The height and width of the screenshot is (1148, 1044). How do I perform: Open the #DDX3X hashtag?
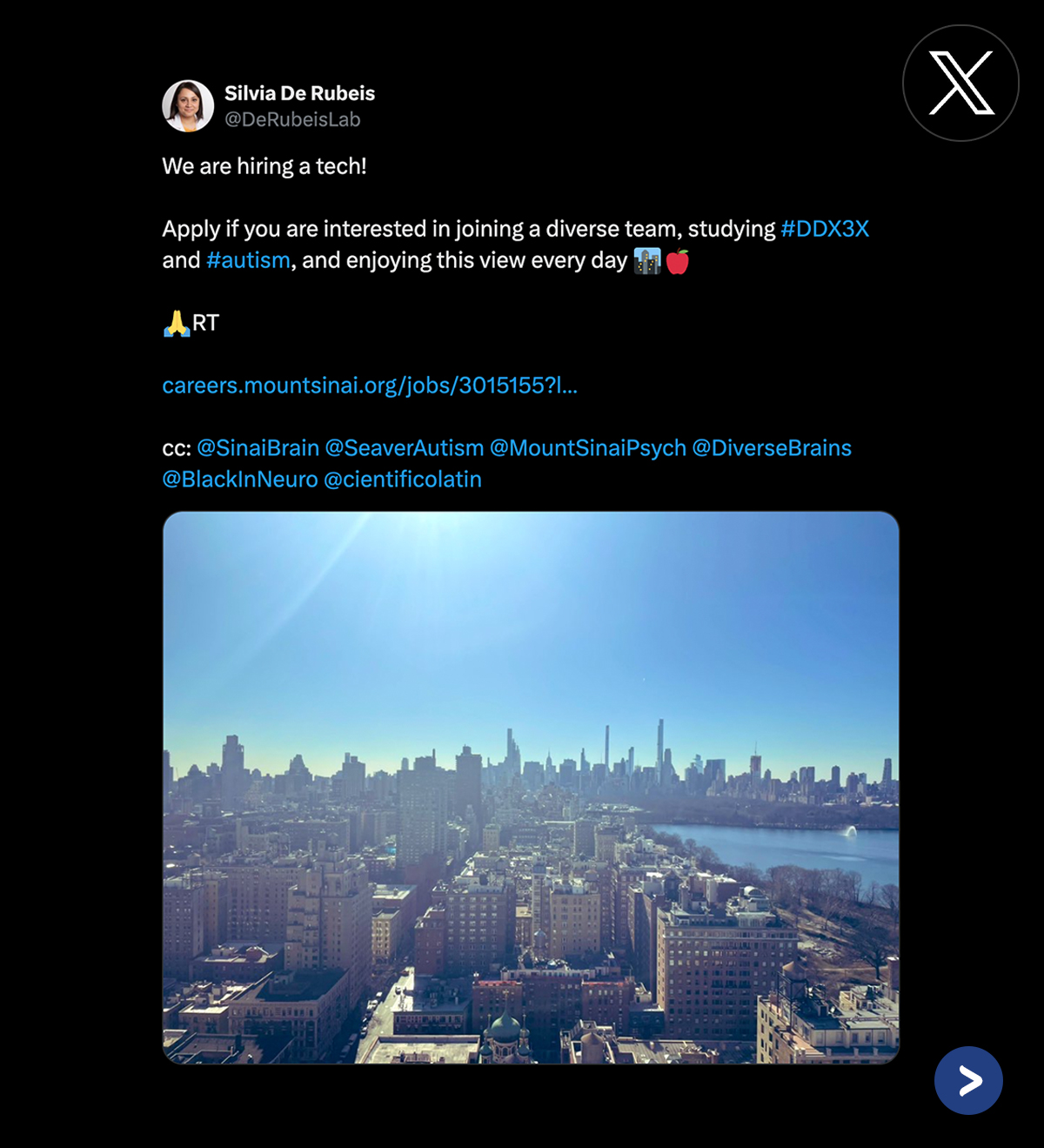[x=825, y=229]
